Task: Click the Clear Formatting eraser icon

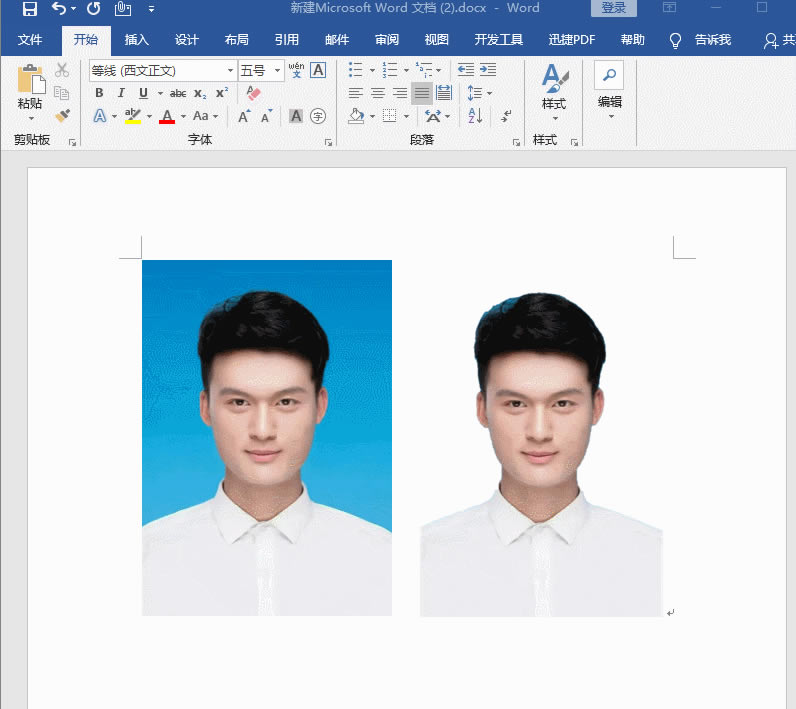Action: coord(253,93)
